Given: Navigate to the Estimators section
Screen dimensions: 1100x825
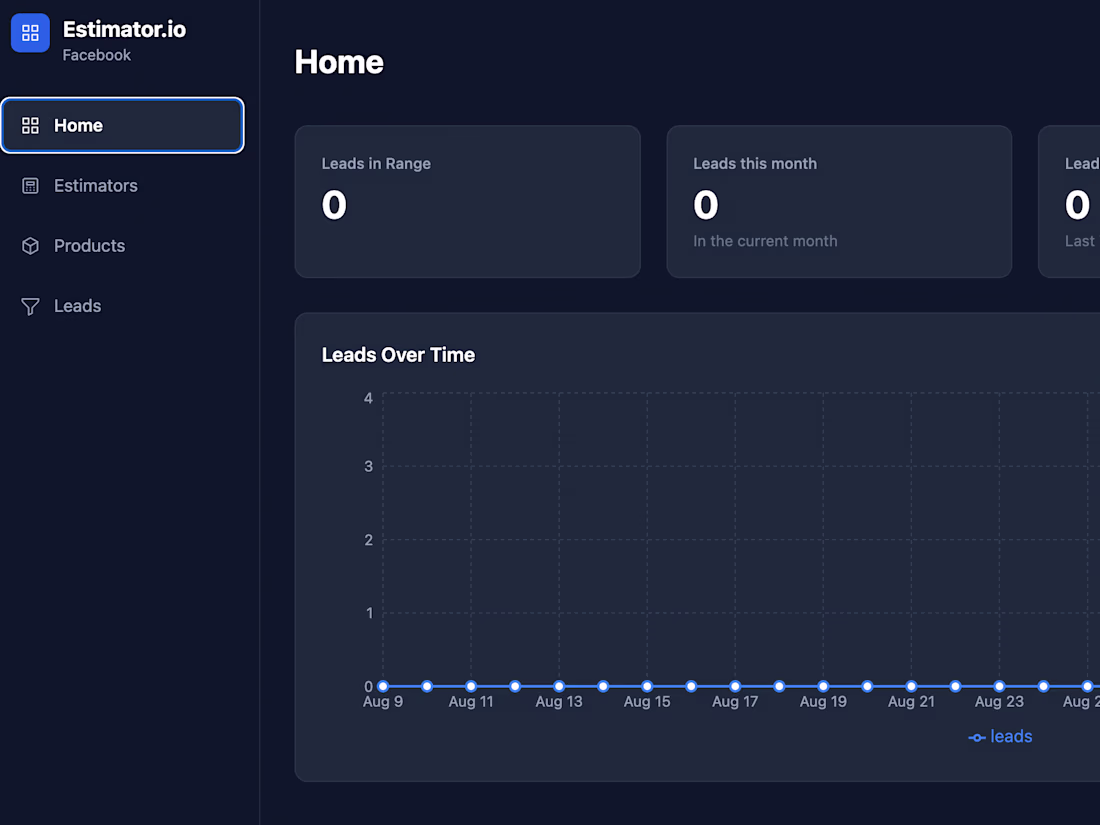Looking at the screenshot, I should [x=95, y=185].
